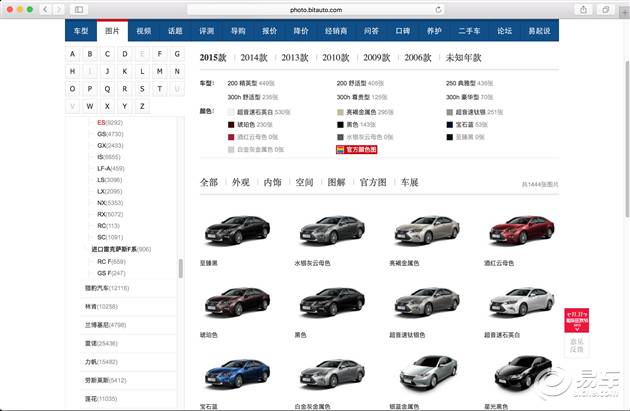This screenshot has width=630, height=411.
Task: Open the 经销商 navigation tab
Action: 336,31
